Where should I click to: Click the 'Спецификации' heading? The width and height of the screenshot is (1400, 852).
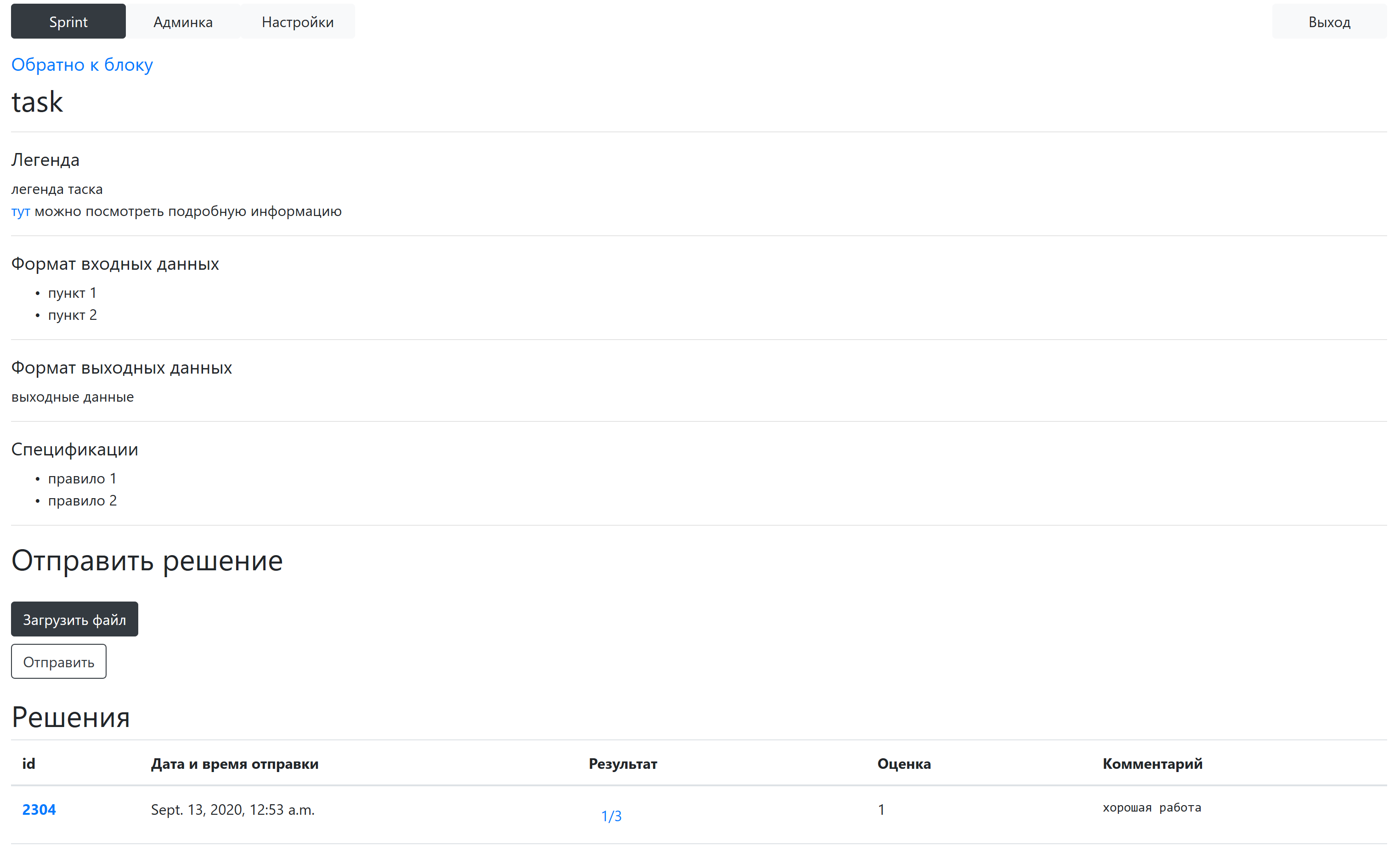pyautogui.click(x=74, y=449)
